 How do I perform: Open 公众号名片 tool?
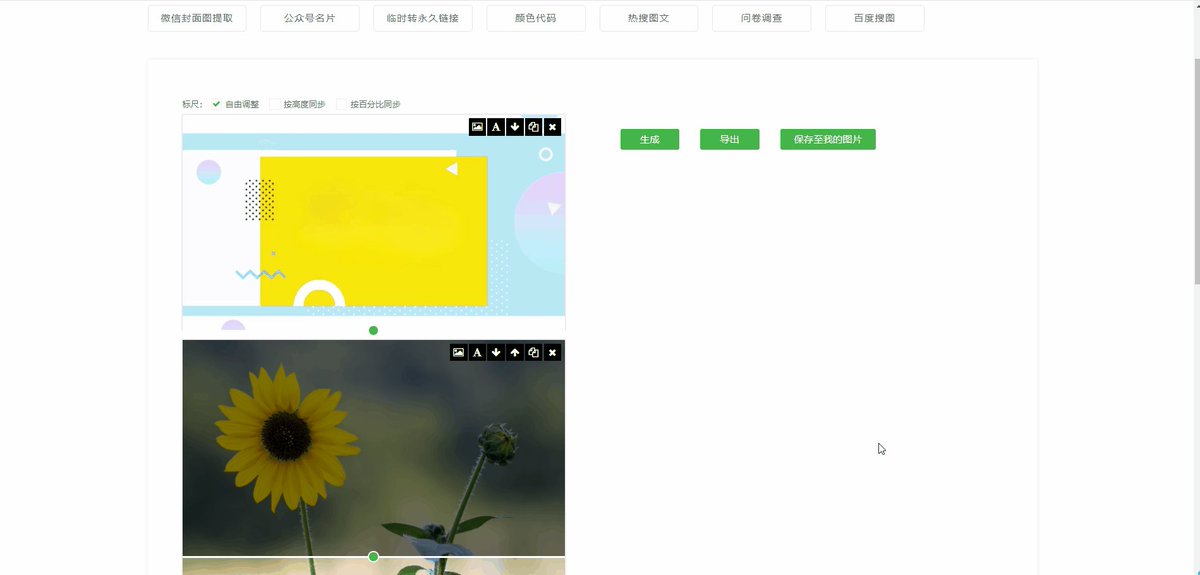310,18
